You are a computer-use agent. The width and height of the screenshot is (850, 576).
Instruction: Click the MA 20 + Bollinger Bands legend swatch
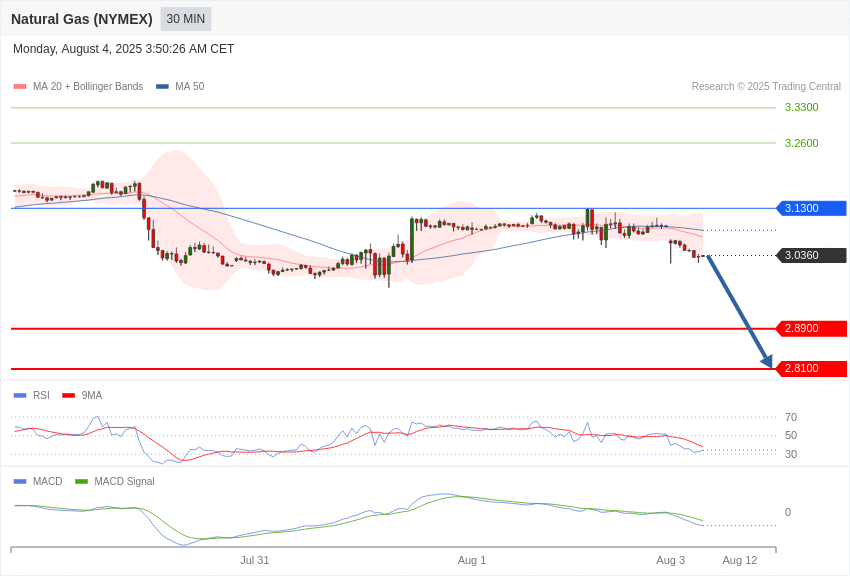[x=20, y=87]
